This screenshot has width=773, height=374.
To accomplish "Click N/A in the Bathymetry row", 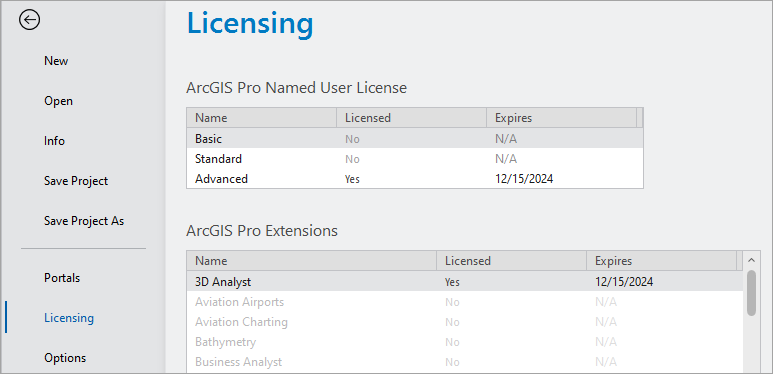I will click(606, 342).
